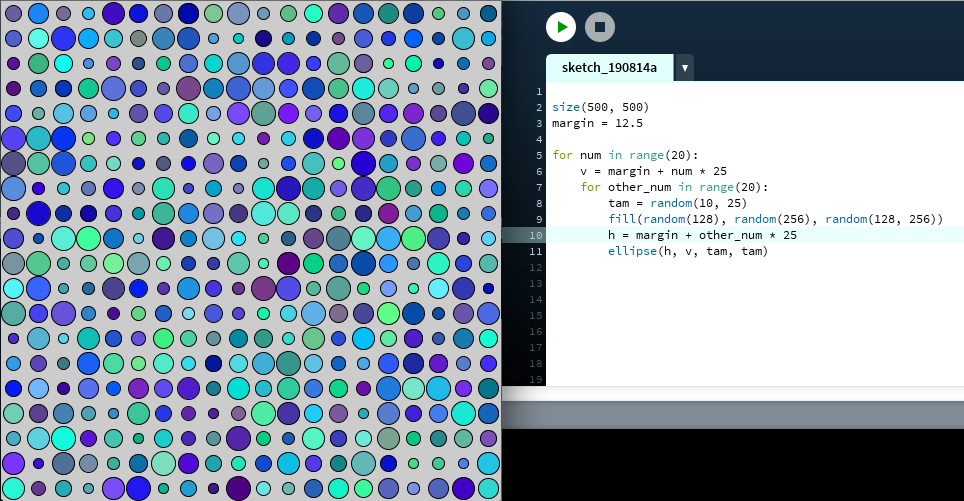Click the highlighted 'h = margin + other_num' line

(702, 235)
